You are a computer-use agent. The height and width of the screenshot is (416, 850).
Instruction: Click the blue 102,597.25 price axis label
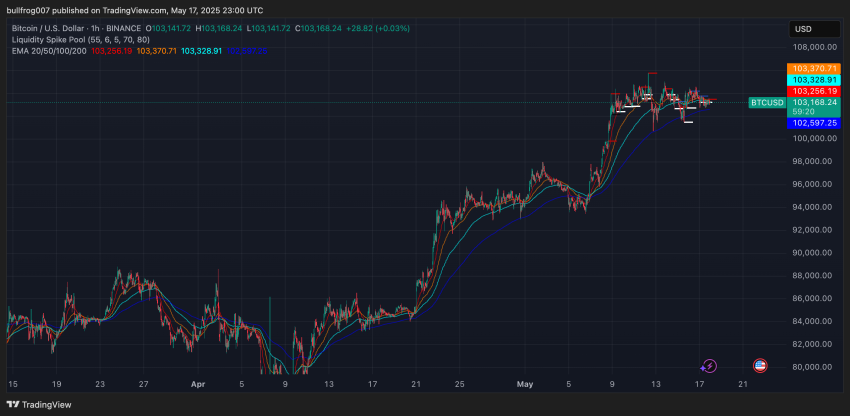click(x=814, y=122)
